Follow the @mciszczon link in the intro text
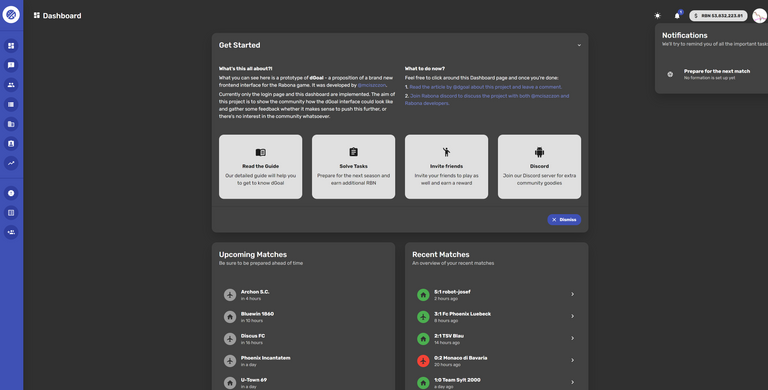The width and height of the screenshot is (768, 390). pos(372,85)
